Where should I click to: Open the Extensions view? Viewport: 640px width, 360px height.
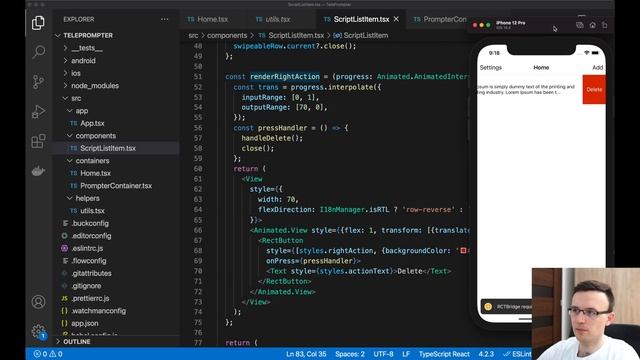tap(38, 141)
